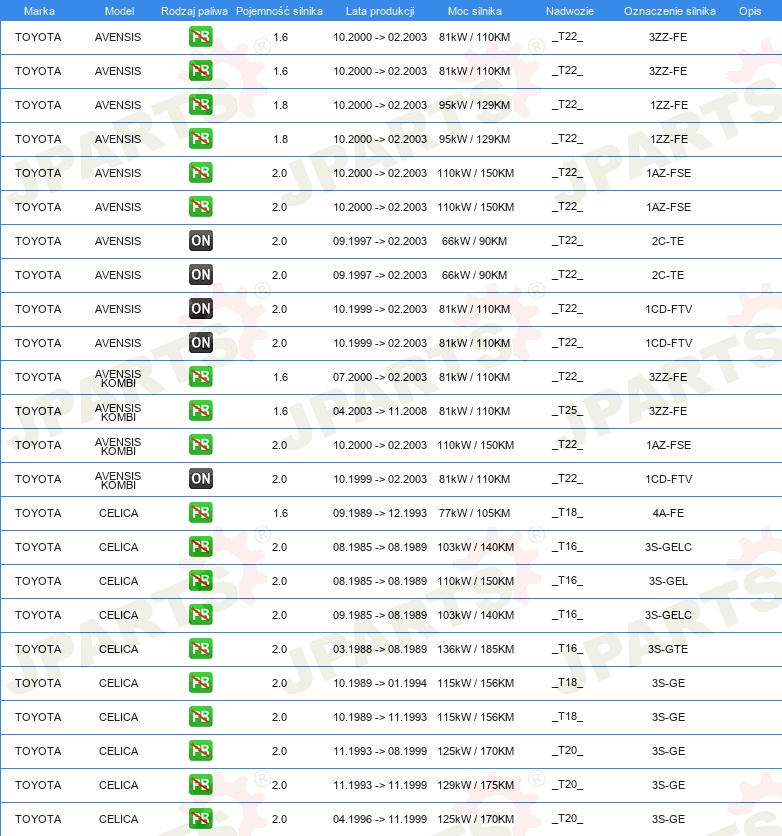782x836 pixels.
Task: Click the 1.6 capacity in the 4A-FE row
Action: click(280, 513)
